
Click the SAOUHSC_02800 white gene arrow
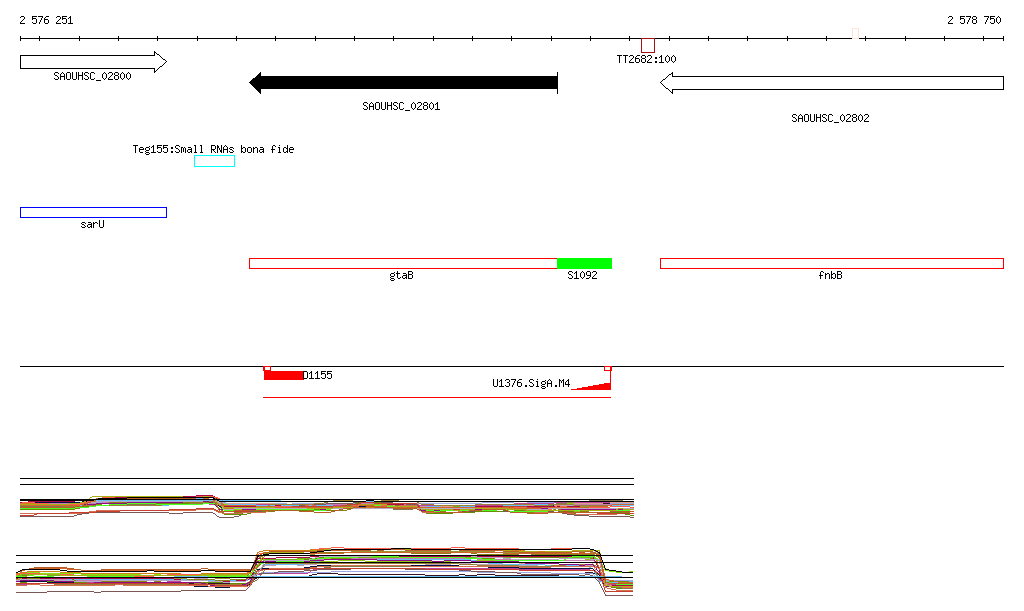[93, 62]
